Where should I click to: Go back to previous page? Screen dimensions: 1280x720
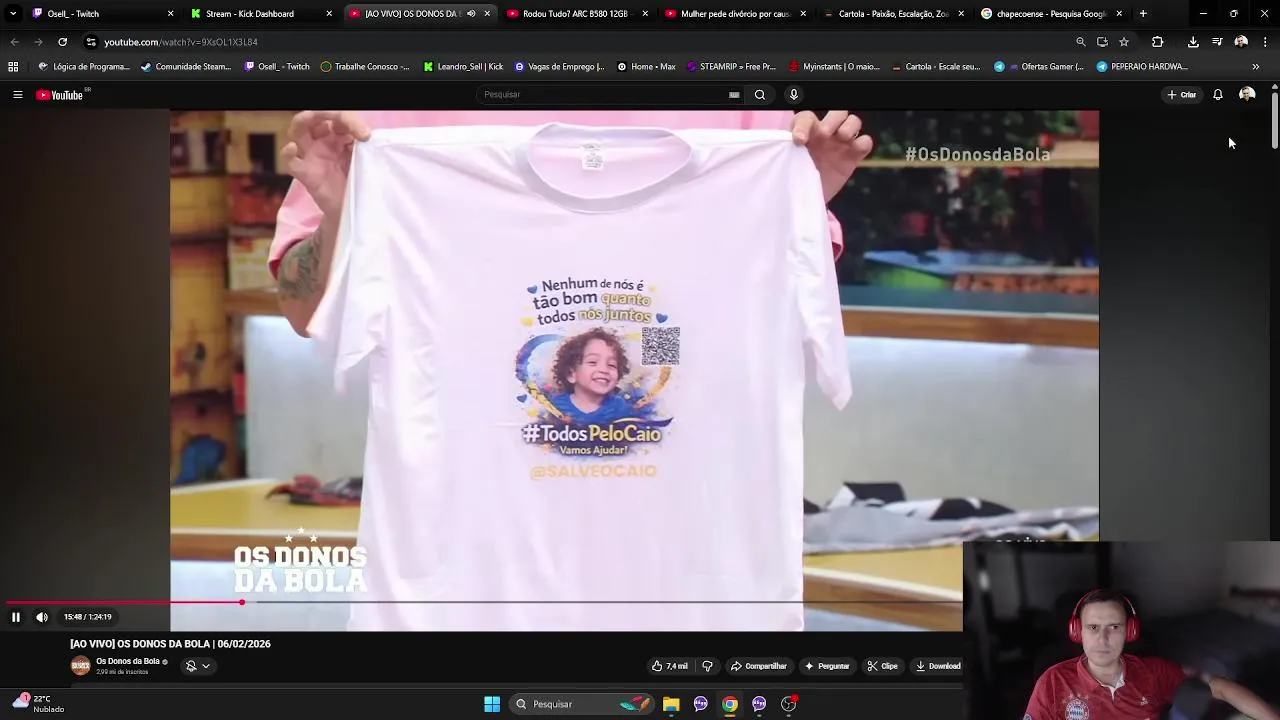[x=14, y=42]
